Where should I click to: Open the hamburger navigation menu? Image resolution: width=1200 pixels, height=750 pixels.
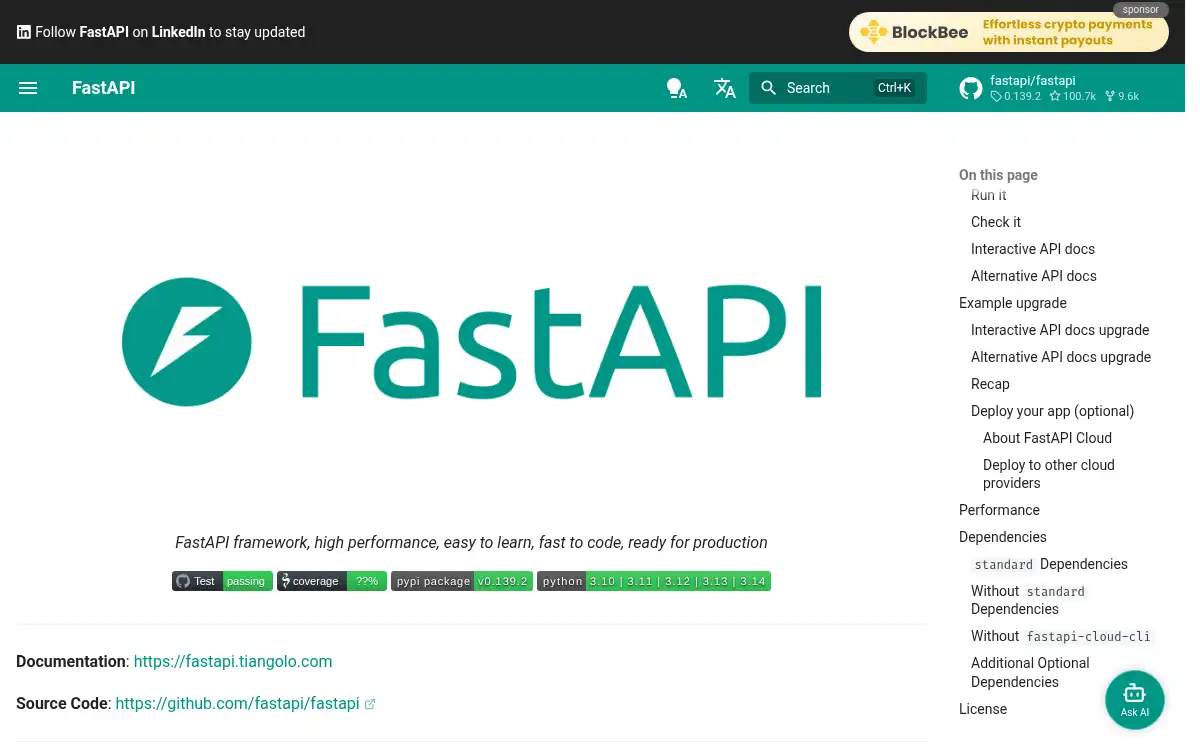click(x=28, y=88)
